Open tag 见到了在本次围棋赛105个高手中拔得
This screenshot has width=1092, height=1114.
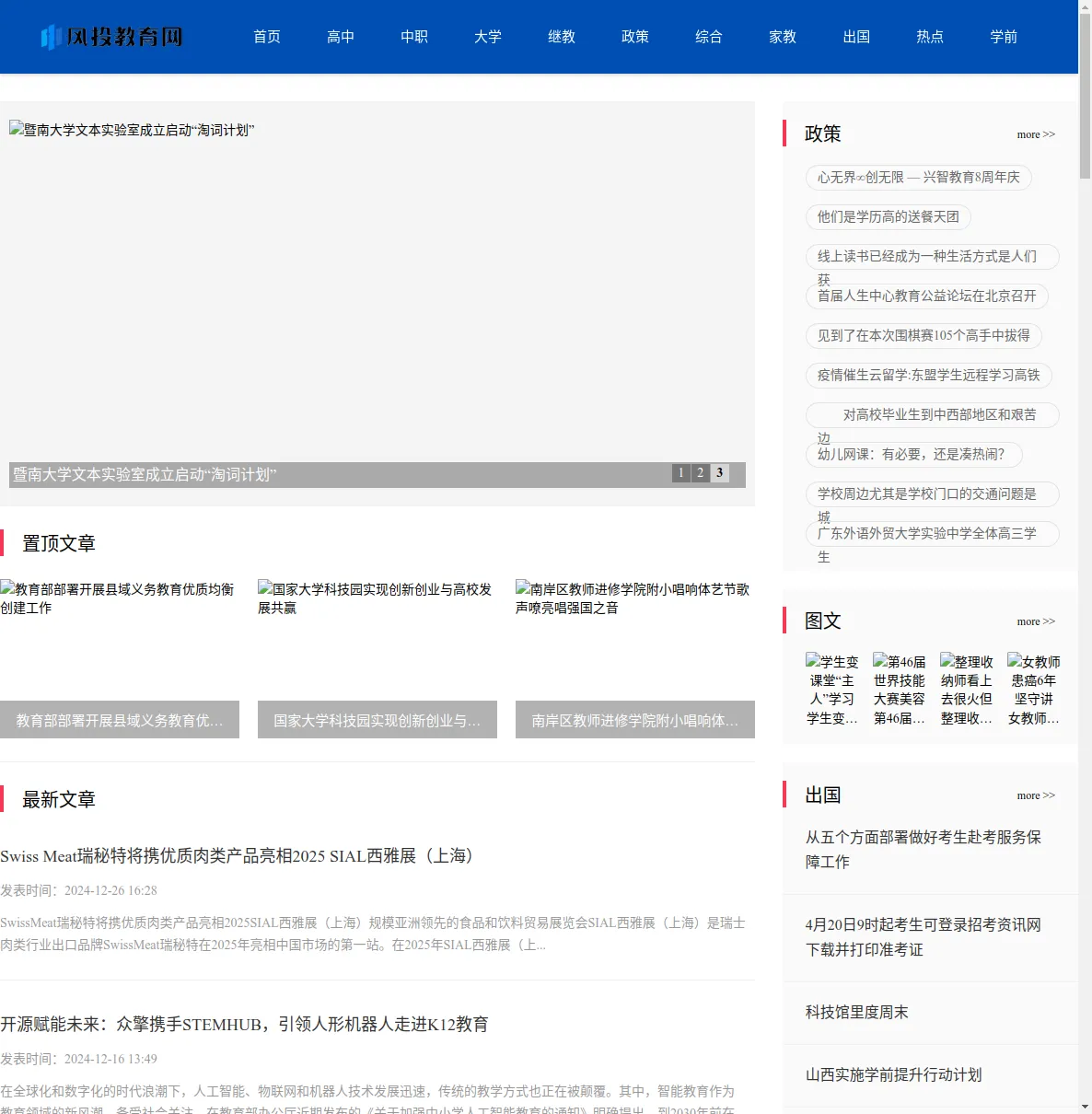(924, 336)
